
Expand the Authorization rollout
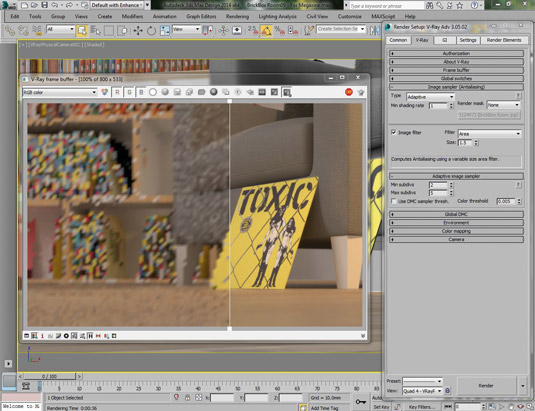456,53
